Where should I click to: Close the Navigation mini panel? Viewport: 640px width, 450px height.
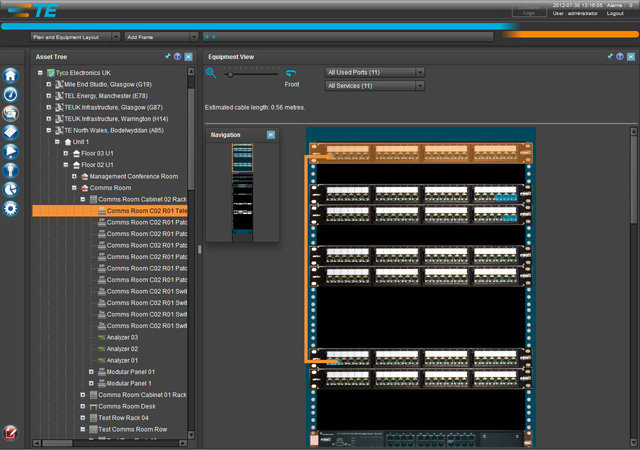[x=271, y=135]
